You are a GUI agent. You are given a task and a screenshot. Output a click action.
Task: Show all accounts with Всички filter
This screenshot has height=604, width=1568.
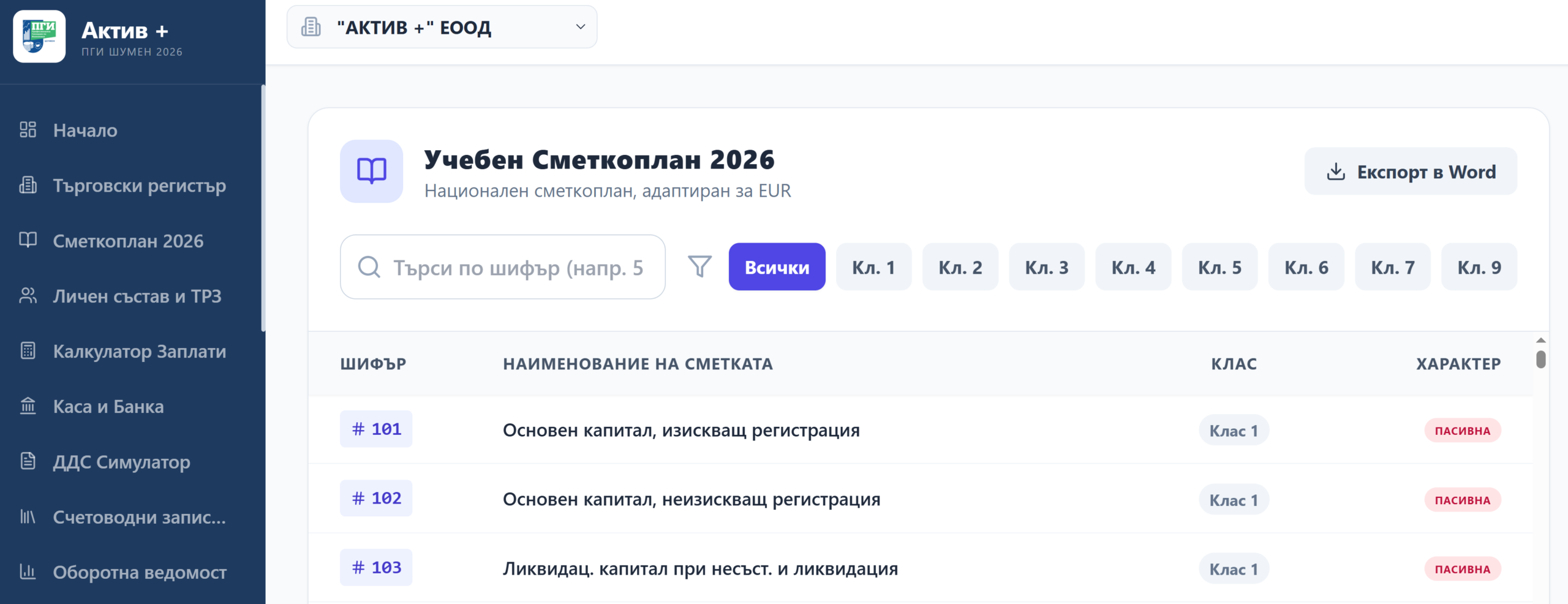[777, 267]
